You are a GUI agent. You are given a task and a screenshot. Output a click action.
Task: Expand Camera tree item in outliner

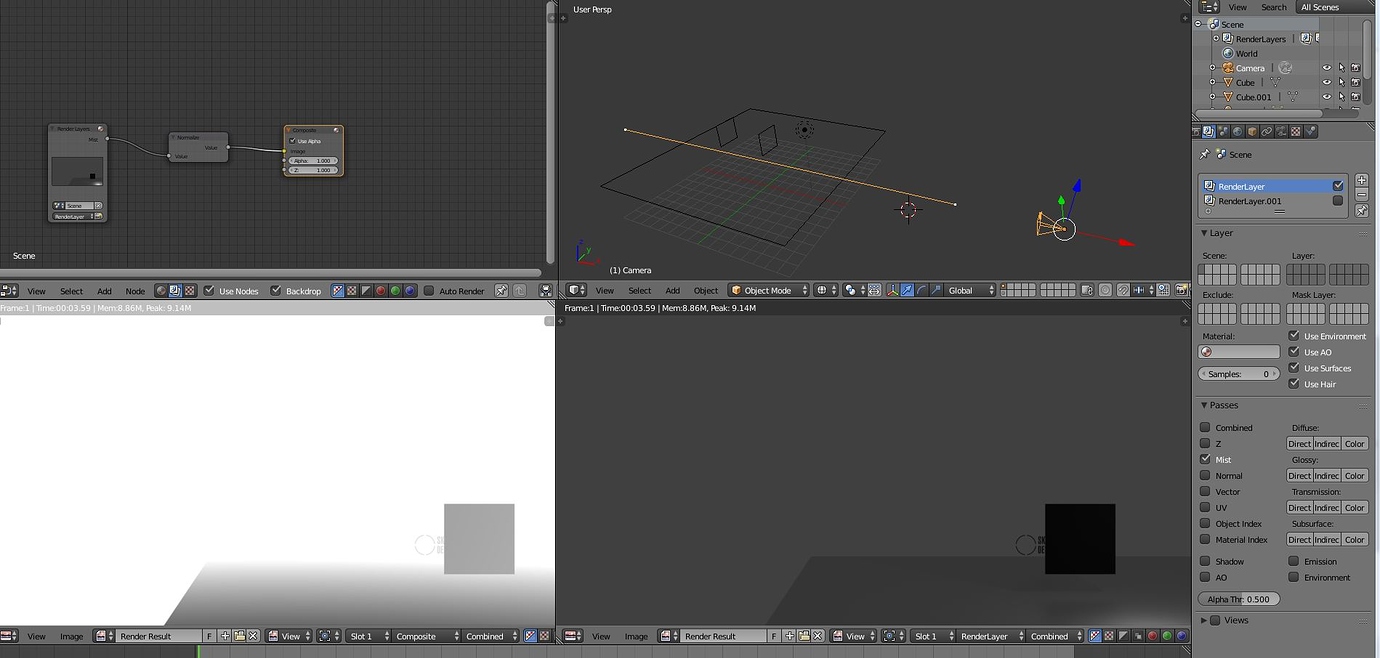click(1212, 68)
